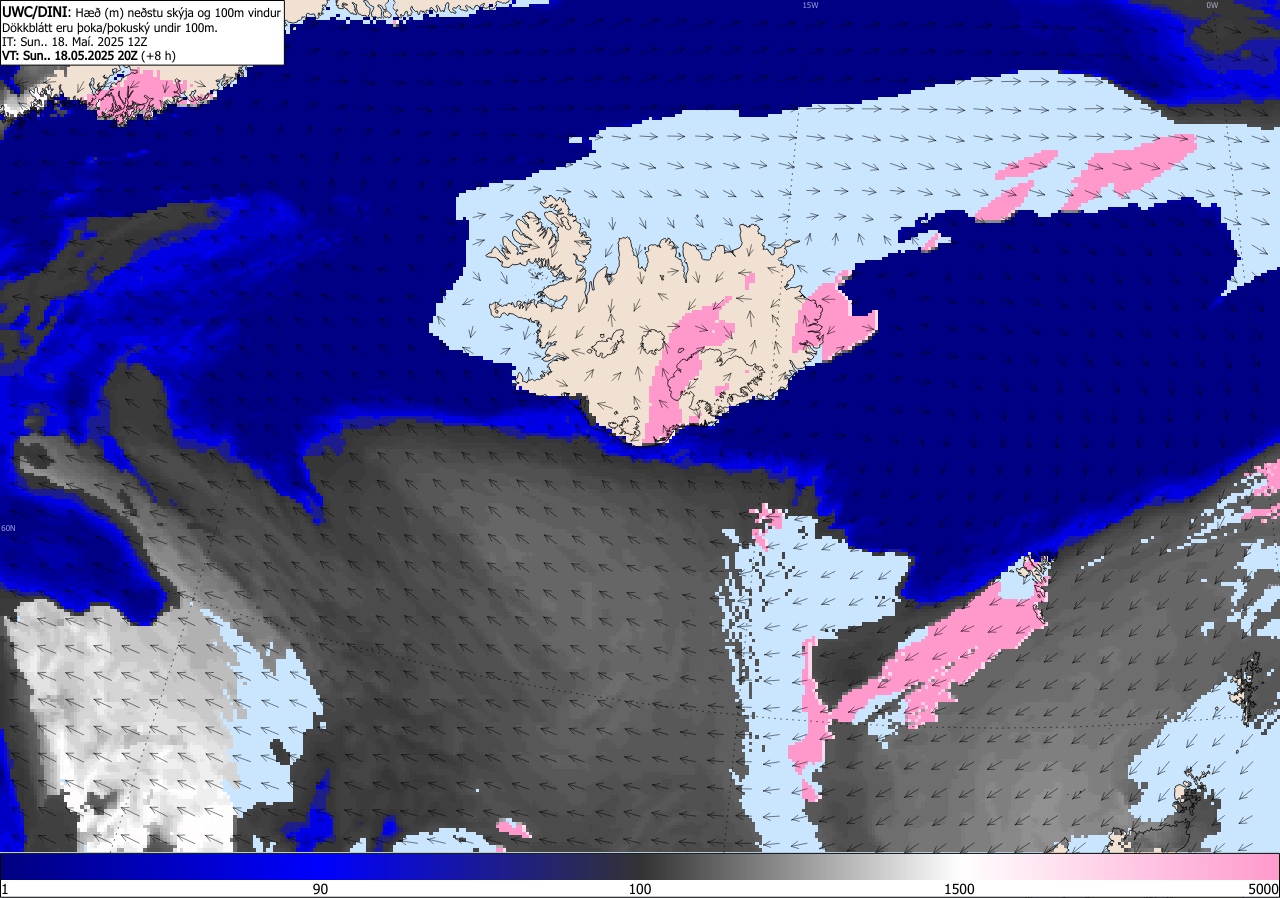Click the '60N' latitude label
The width and height of the screenshot is (1280, 898).
pyautogui.click(x=8, y=528)
